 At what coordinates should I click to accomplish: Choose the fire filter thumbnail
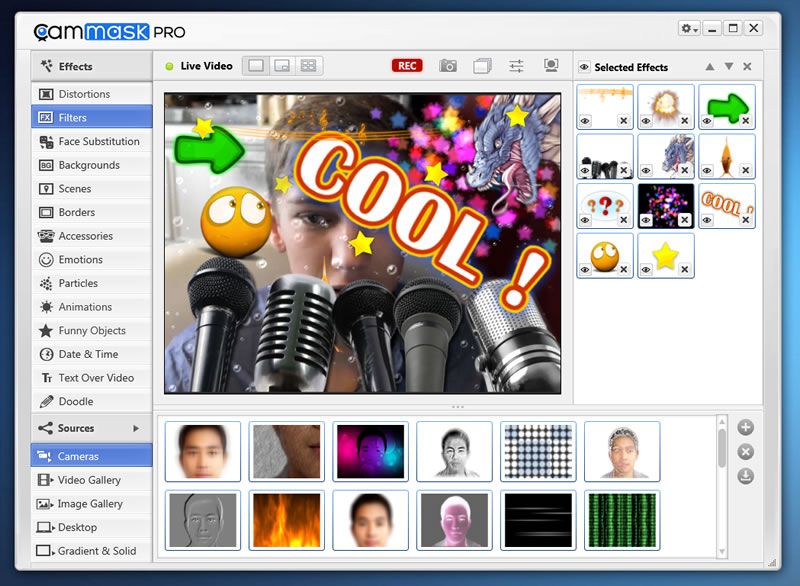287,519
